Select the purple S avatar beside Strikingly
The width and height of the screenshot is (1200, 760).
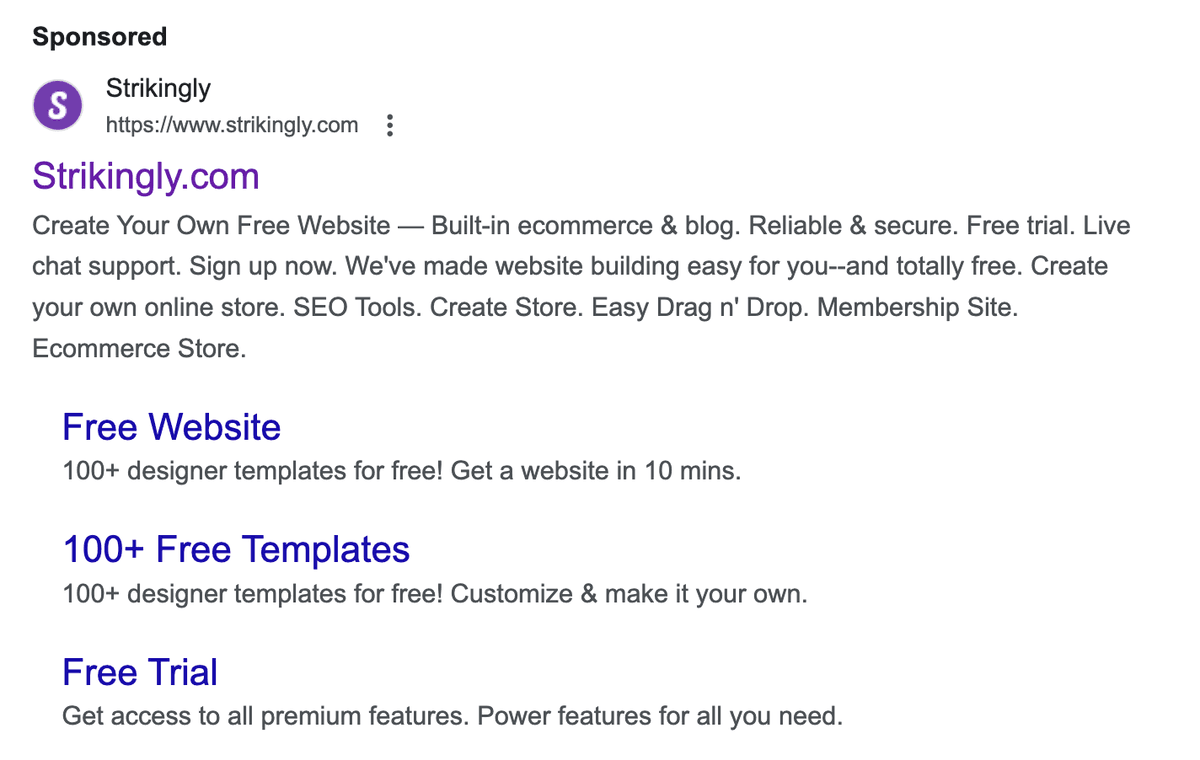coord(57,104)
